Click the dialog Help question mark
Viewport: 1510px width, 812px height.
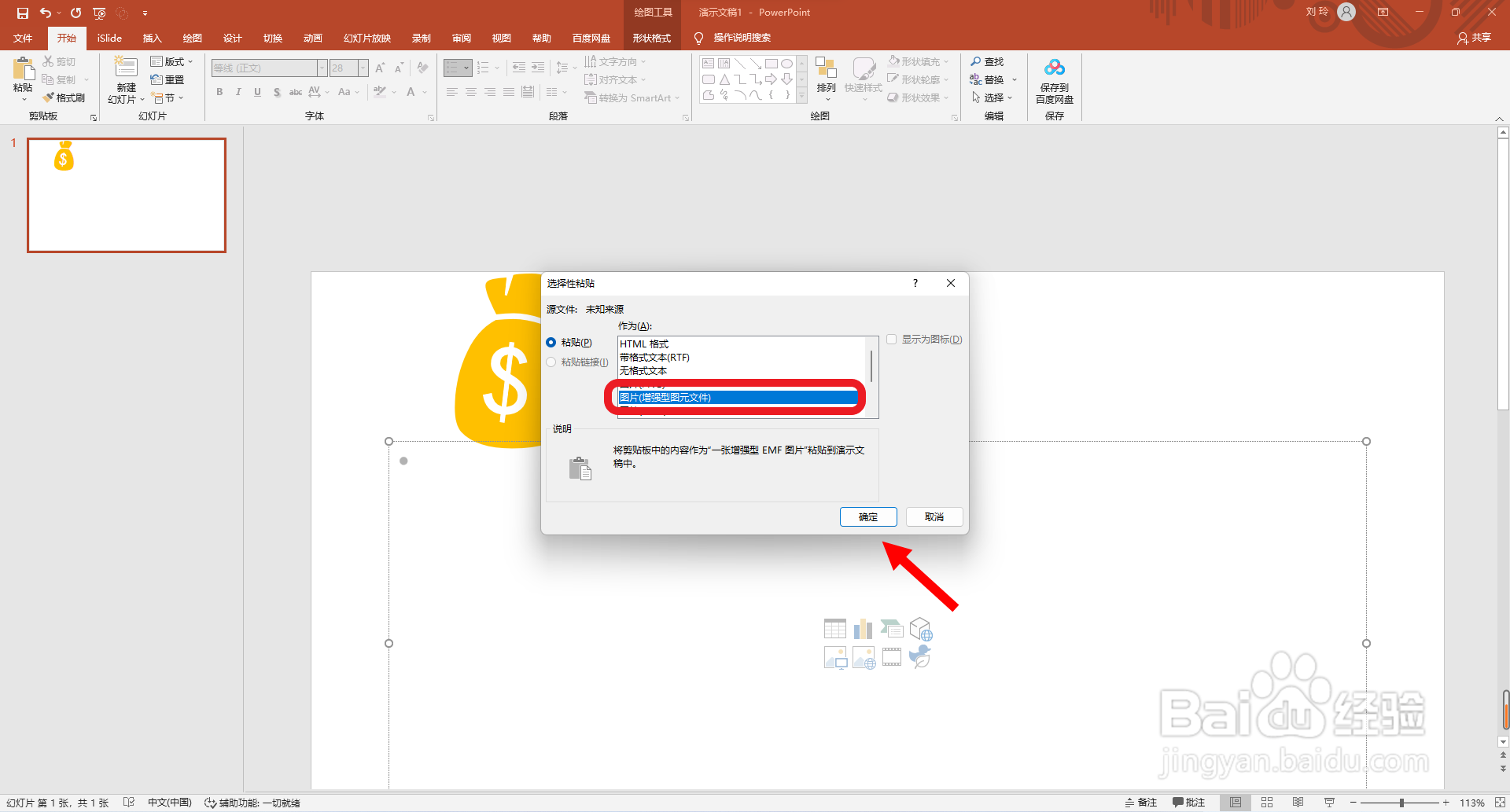[915, 283]
